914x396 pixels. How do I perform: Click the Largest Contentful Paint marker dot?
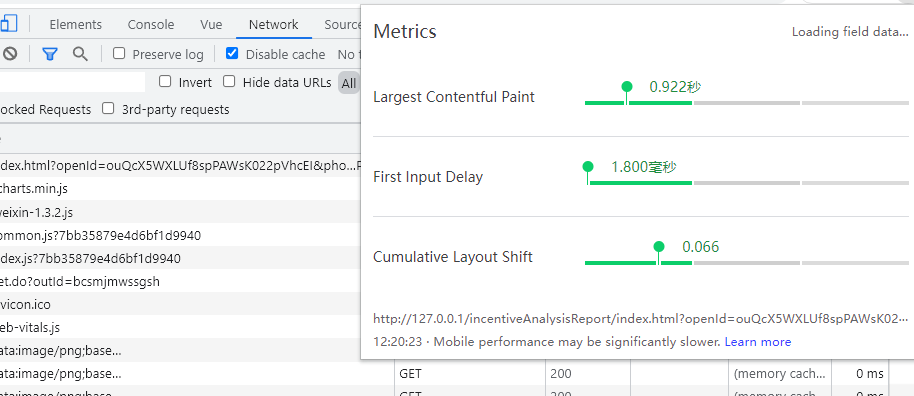pyautogui.click(x=627, y=87)
